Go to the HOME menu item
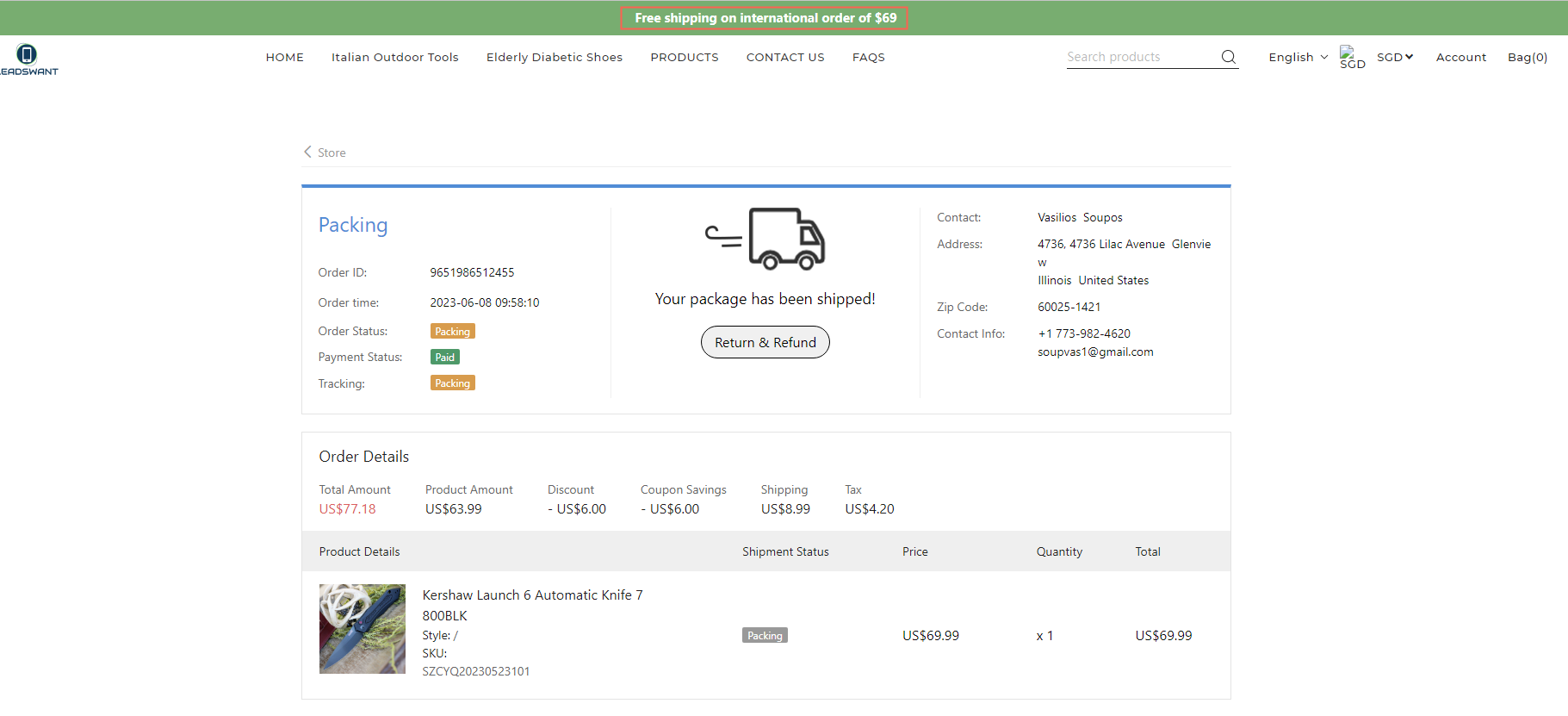This screenshot has height=716, width=1568. click(x=284, y=57)
